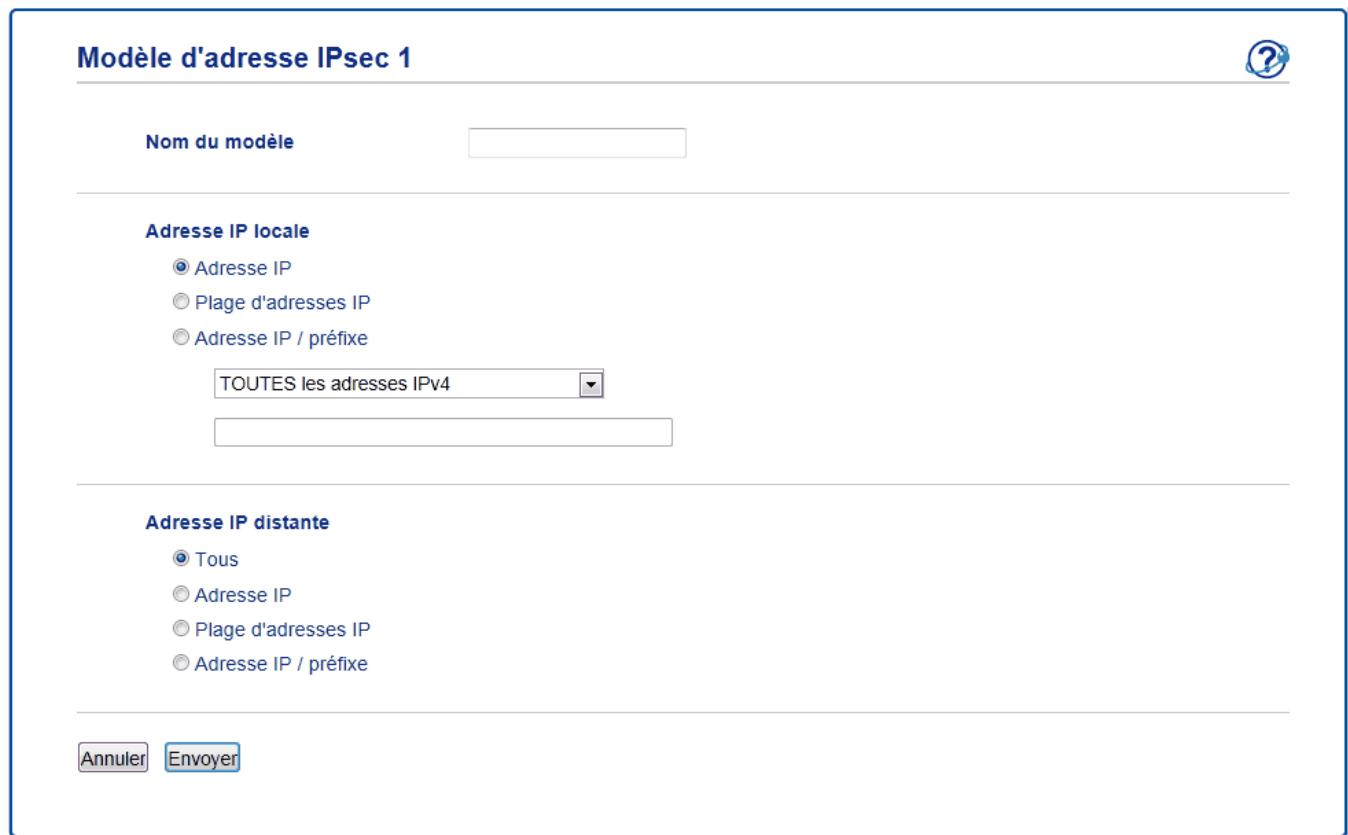Viewport: 1348px width, 835px height.
Task: Click the Tous label text in remote section
Action: tap(216, 559)
